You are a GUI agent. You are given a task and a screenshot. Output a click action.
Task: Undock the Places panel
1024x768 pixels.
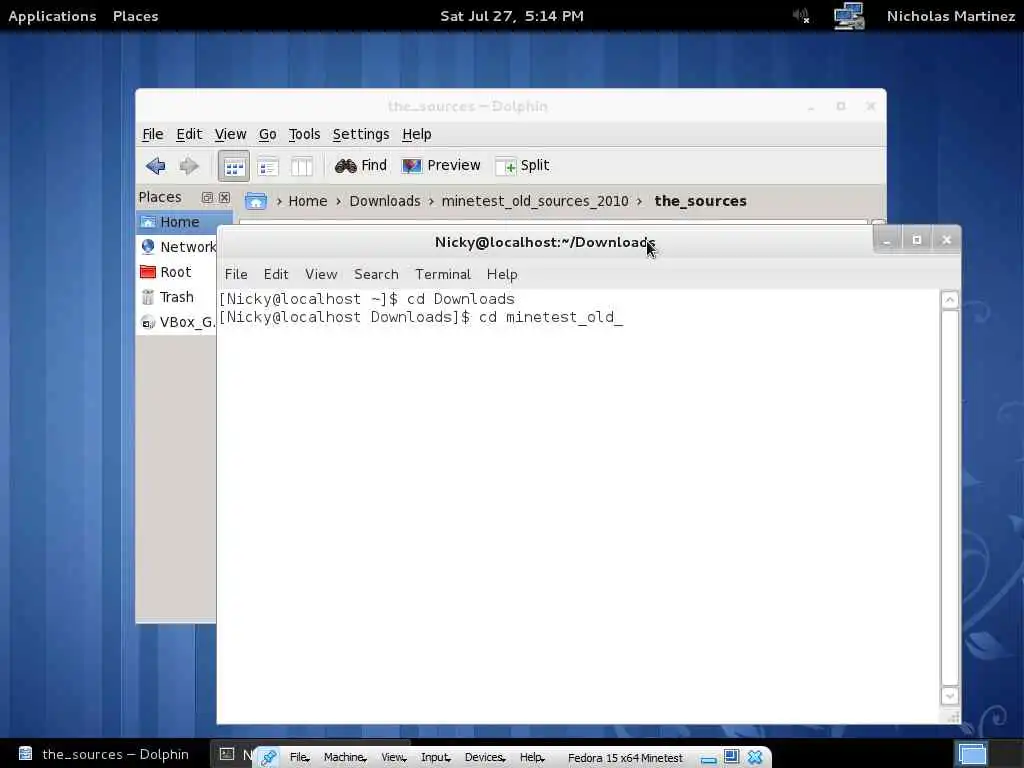coord(207,197)
